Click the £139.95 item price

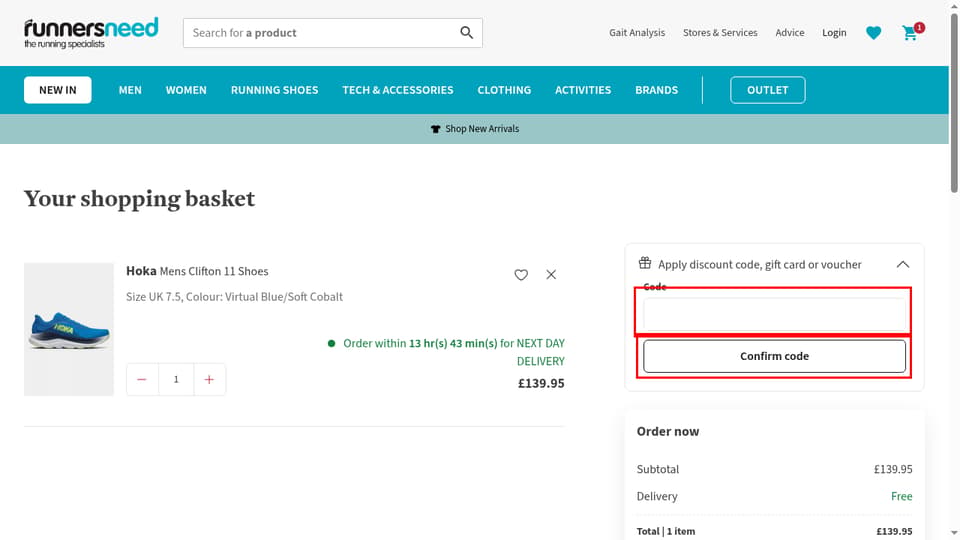(x=541, y=384)
